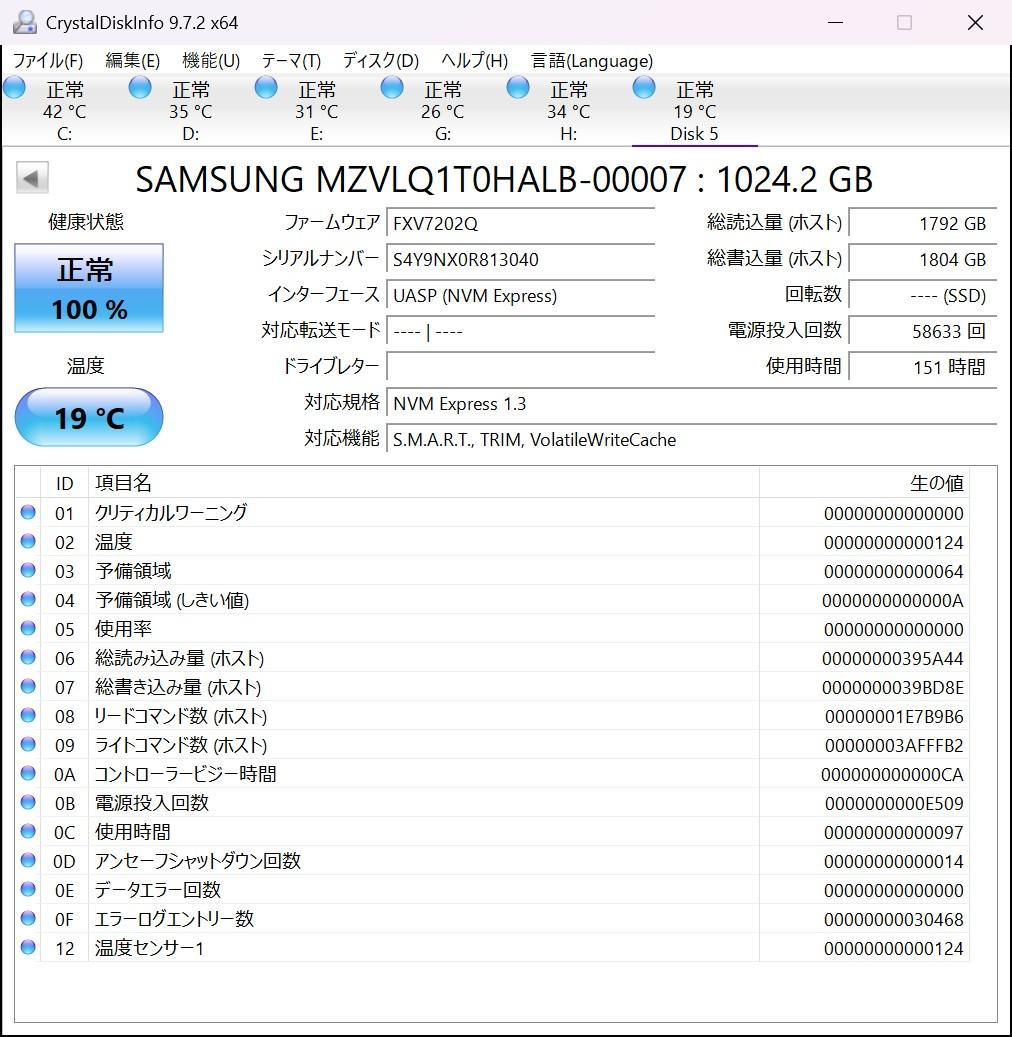This screenshot has height=1037, width=1012.
Task: Open the ディスク(D) menu
Action: pos(379,61)
